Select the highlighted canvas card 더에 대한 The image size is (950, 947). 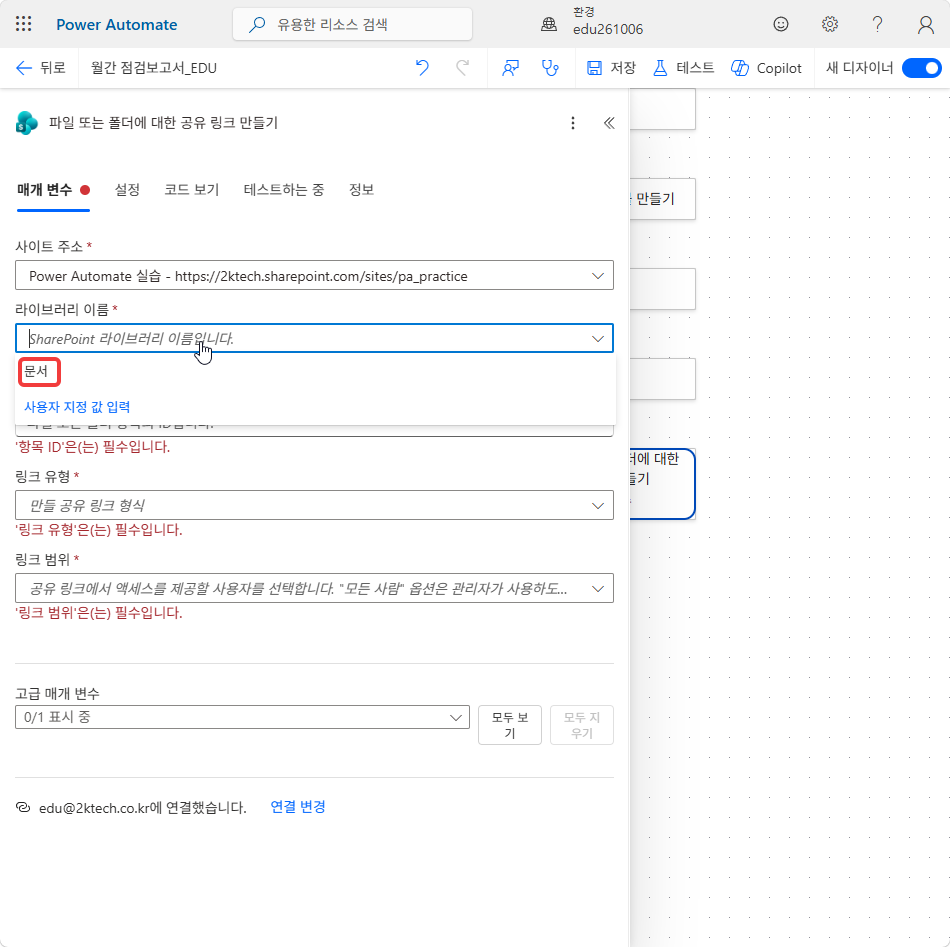(662, 483)
